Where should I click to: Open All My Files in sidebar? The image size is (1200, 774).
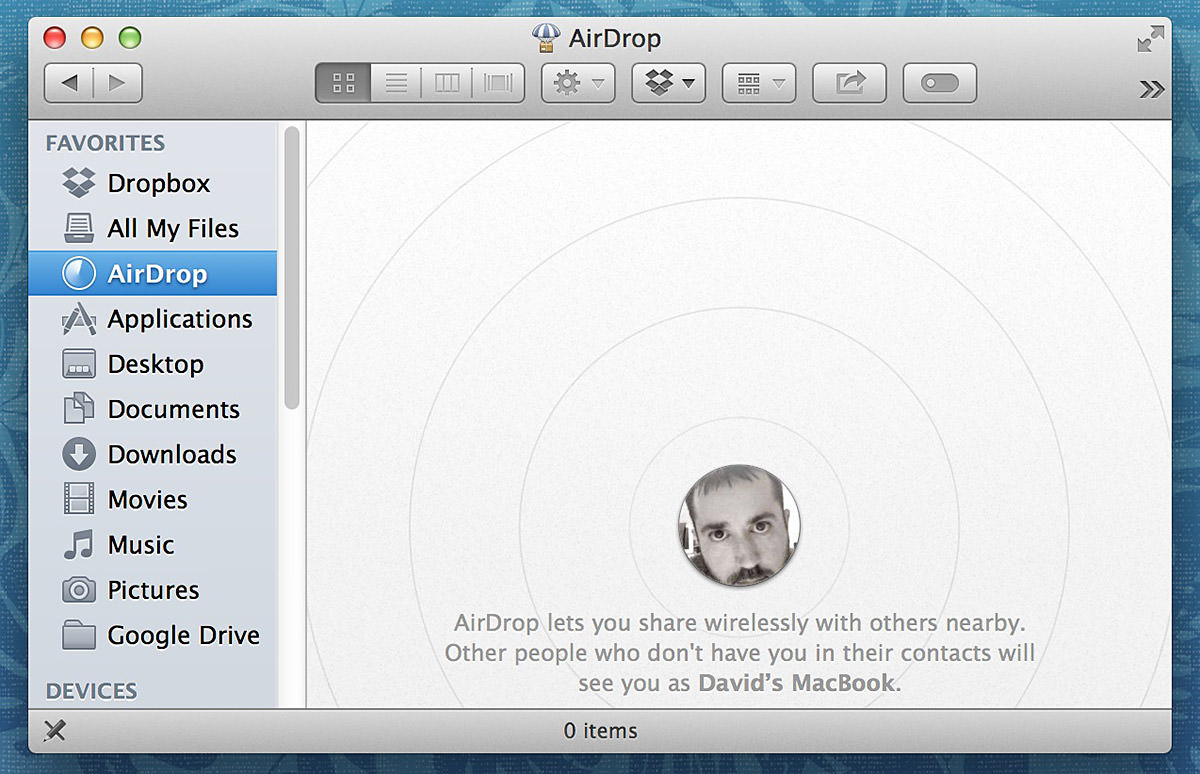153,229
